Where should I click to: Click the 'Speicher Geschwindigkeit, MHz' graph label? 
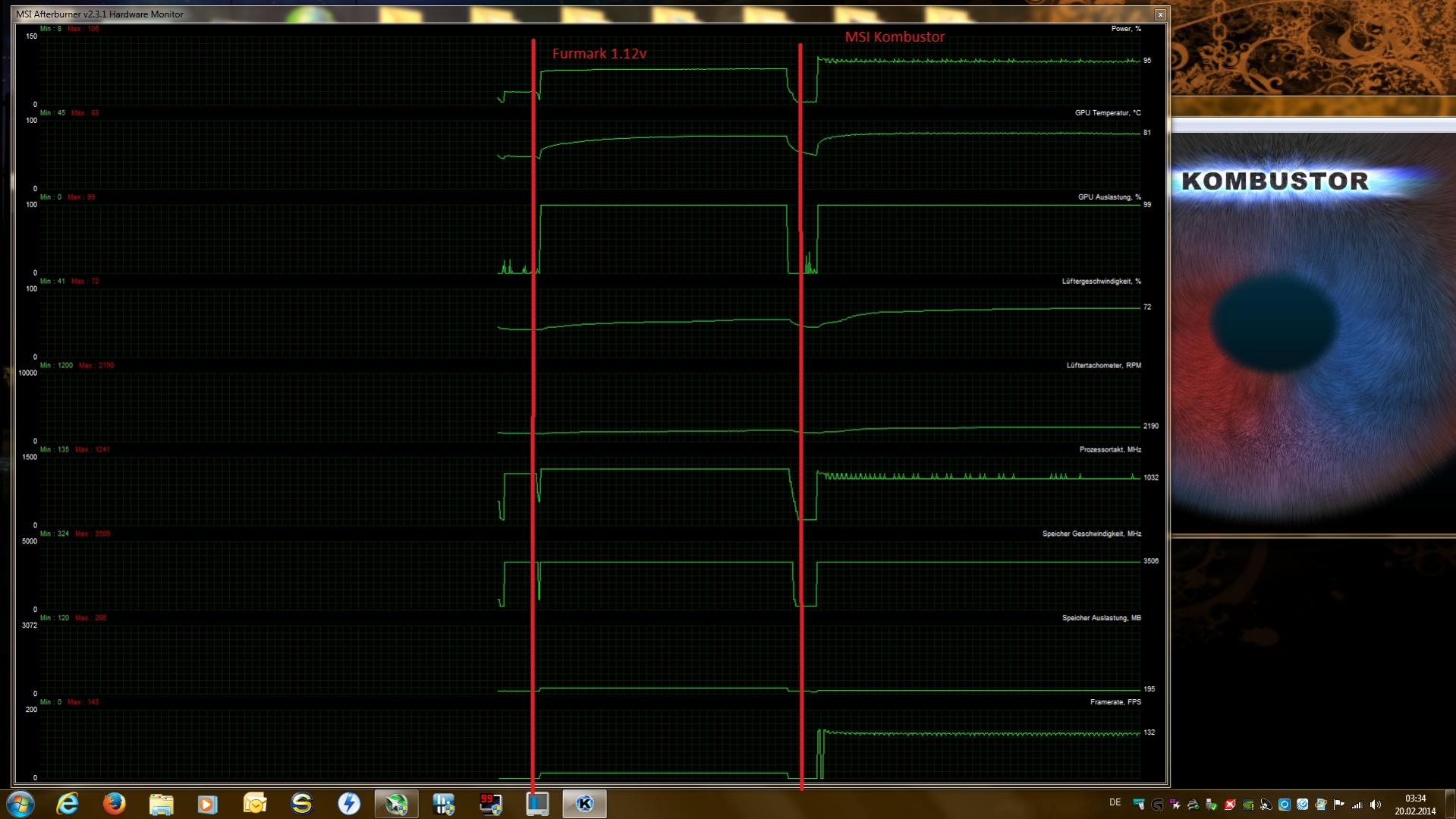click(x=1092, y=534)
